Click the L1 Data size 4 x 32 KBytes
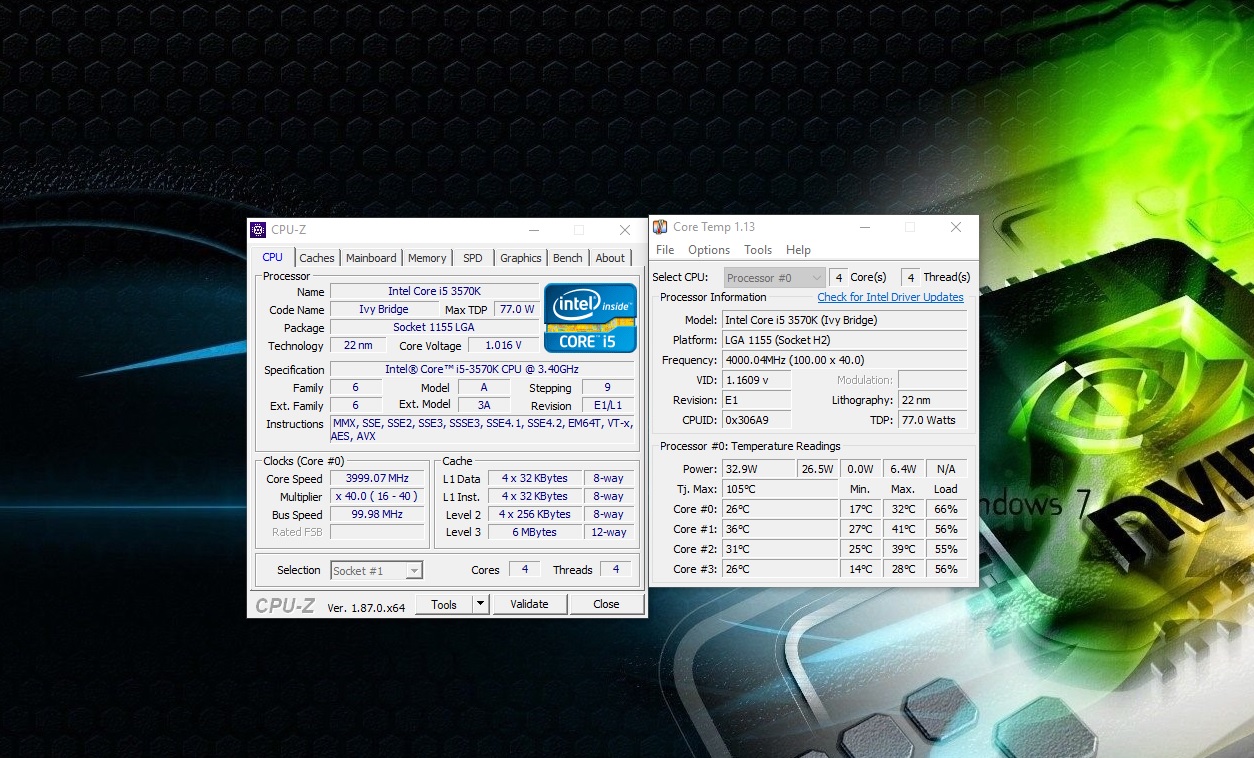This screenshot has height=758, width=1254. pos(534,478)
